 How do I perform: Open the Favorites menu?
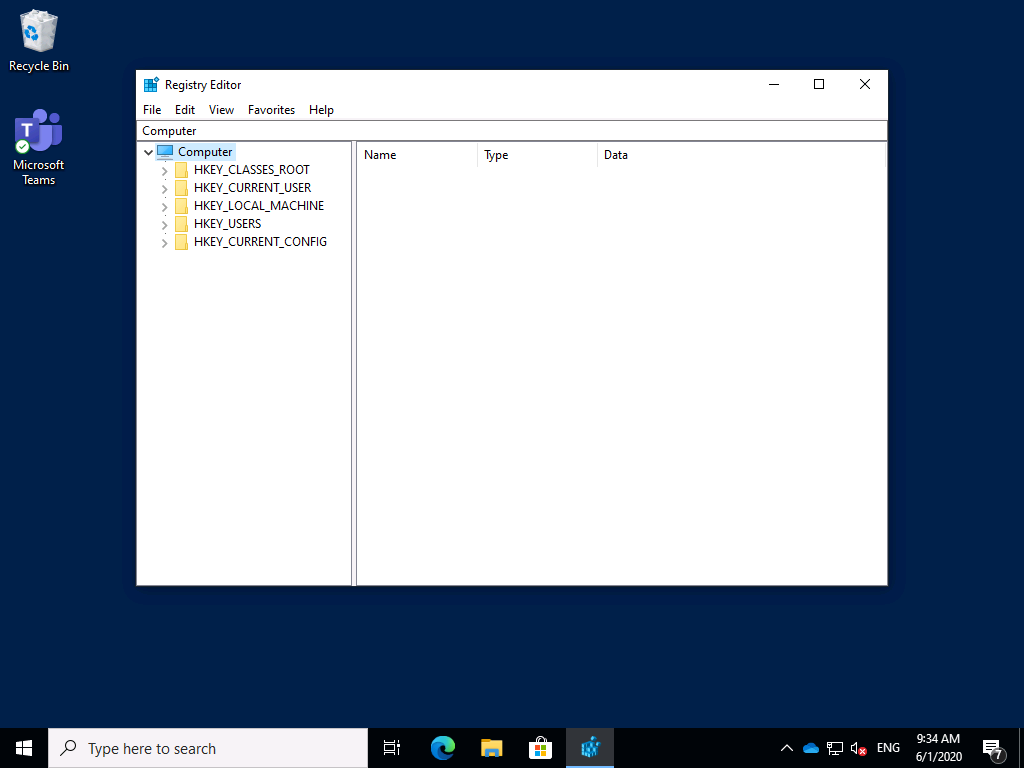click(x=271, y=110)
